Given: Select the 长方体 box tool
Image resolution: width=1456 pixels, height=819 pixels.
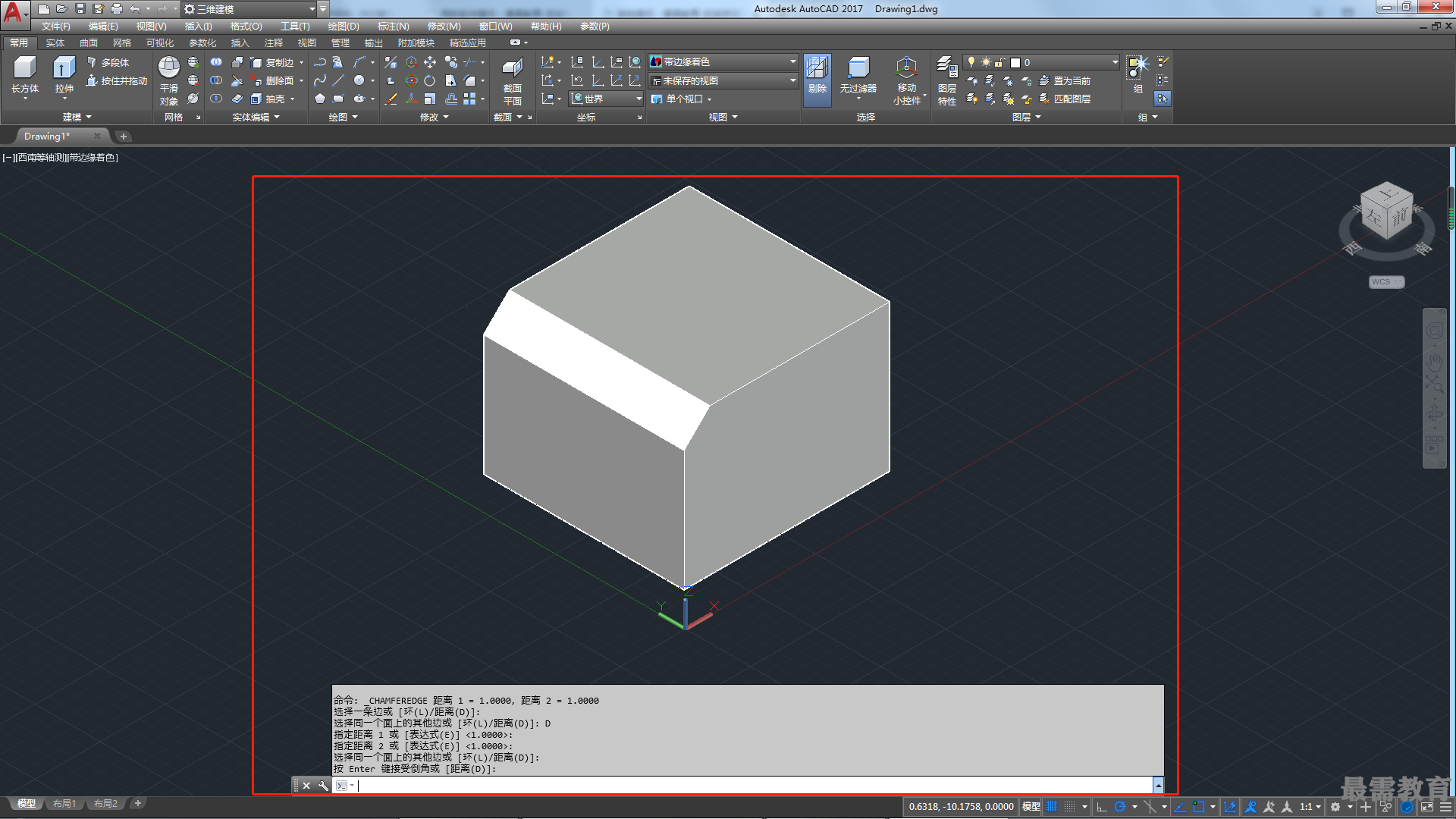Looking at the screenshot, I should coord(25,75).
